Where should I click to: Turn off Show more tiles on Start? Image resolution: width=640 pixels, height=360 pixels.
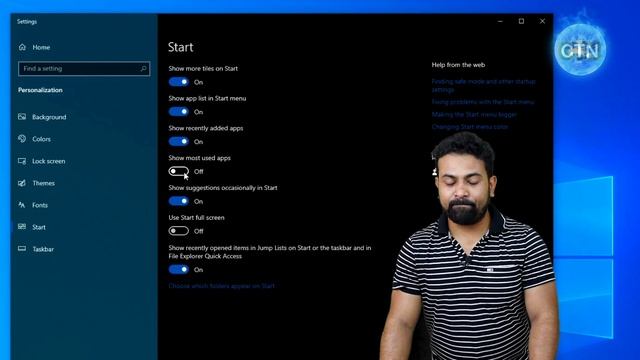coord(179,82)
